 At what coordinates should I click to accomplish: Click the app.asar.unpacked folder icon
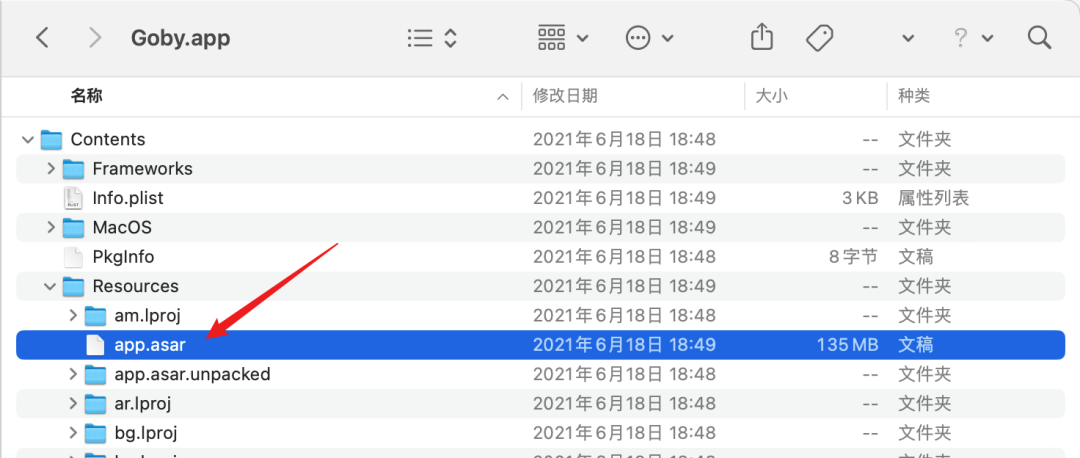tap(96, 375)
